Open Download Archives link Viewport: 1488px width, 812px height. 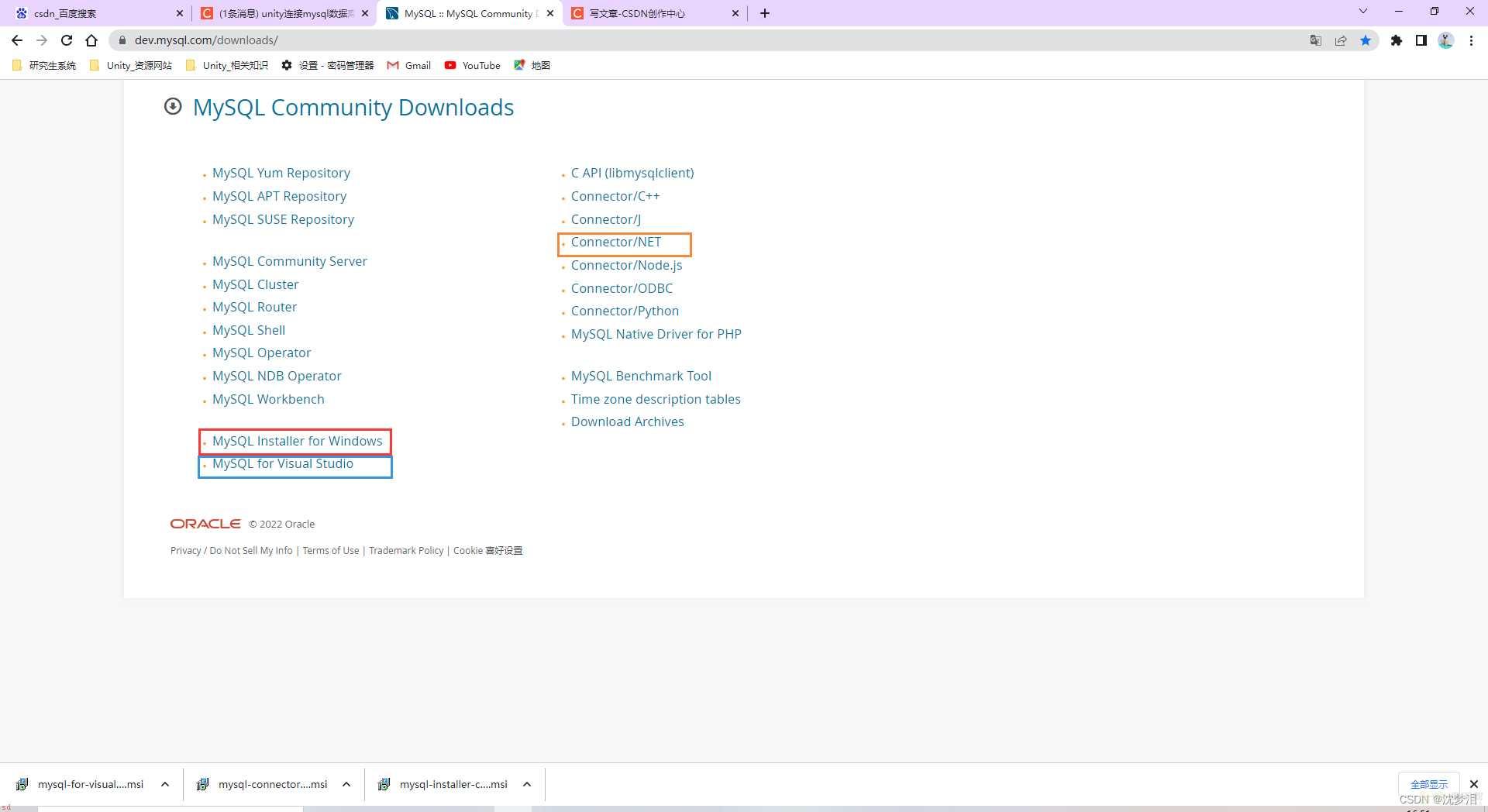pos(628,421)
